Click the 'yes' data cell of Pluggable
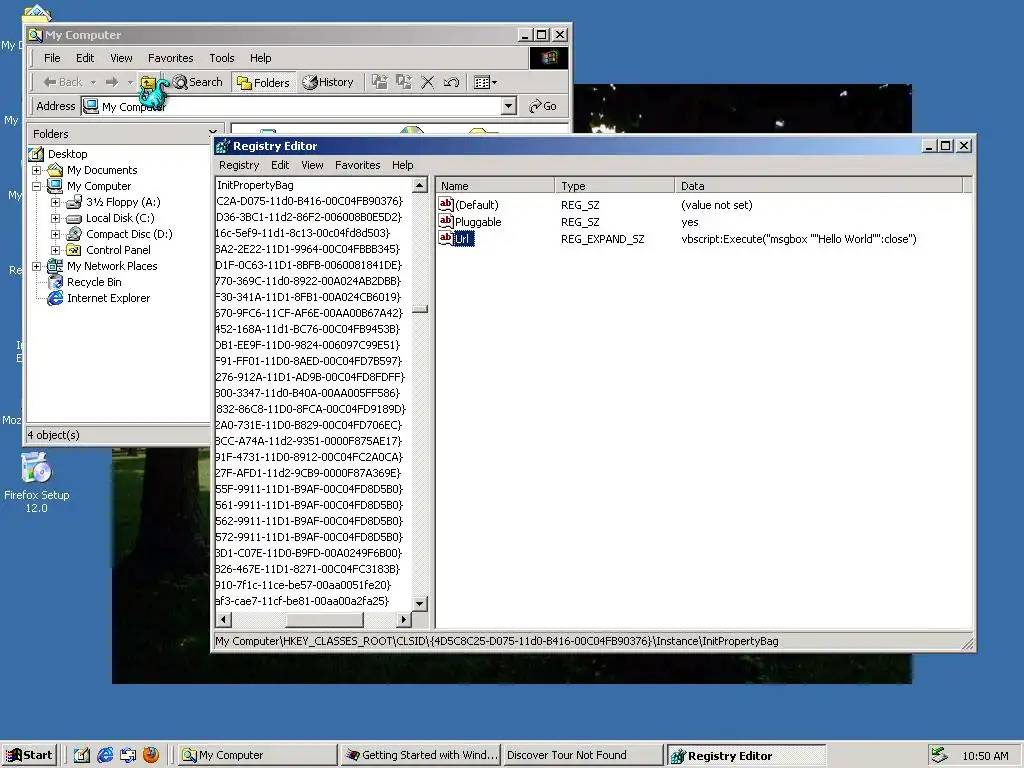Image resolution: width=1024 pixels, height=768 pixels. [690, 222]
